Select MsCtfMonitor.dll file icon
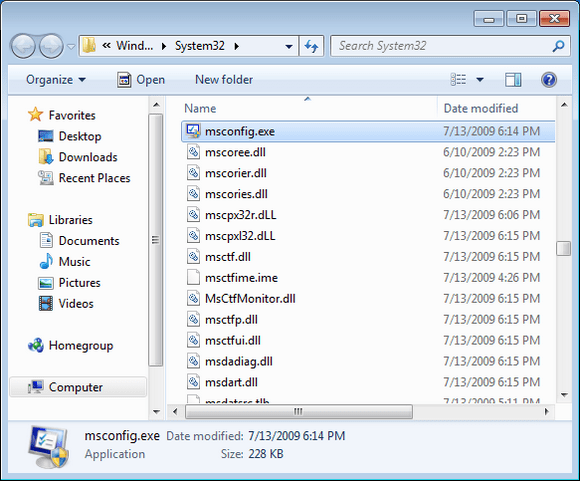The width and height of the screenshot is (580, 481). 193,299
